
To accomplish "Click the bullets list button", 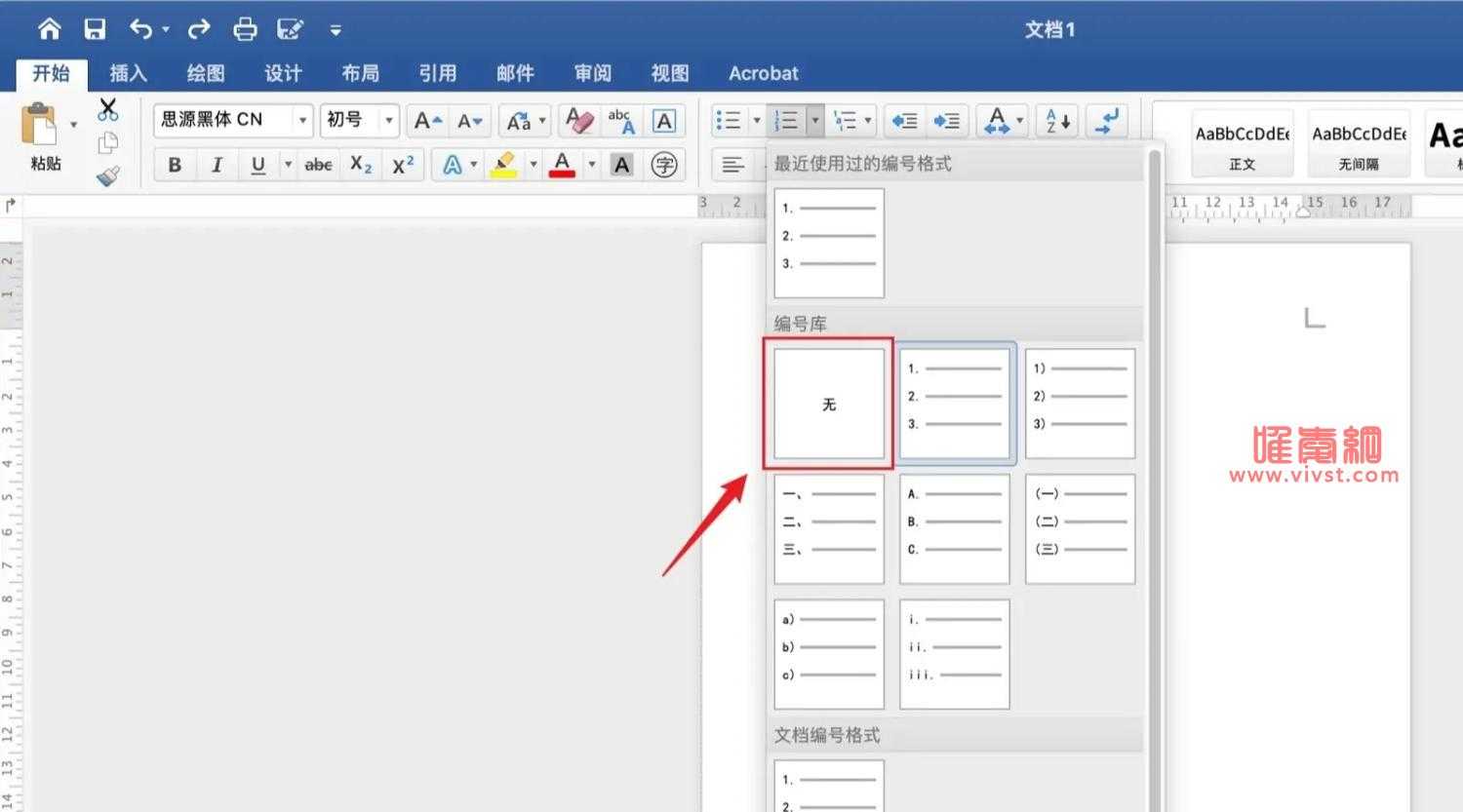I will click(729, 121).
